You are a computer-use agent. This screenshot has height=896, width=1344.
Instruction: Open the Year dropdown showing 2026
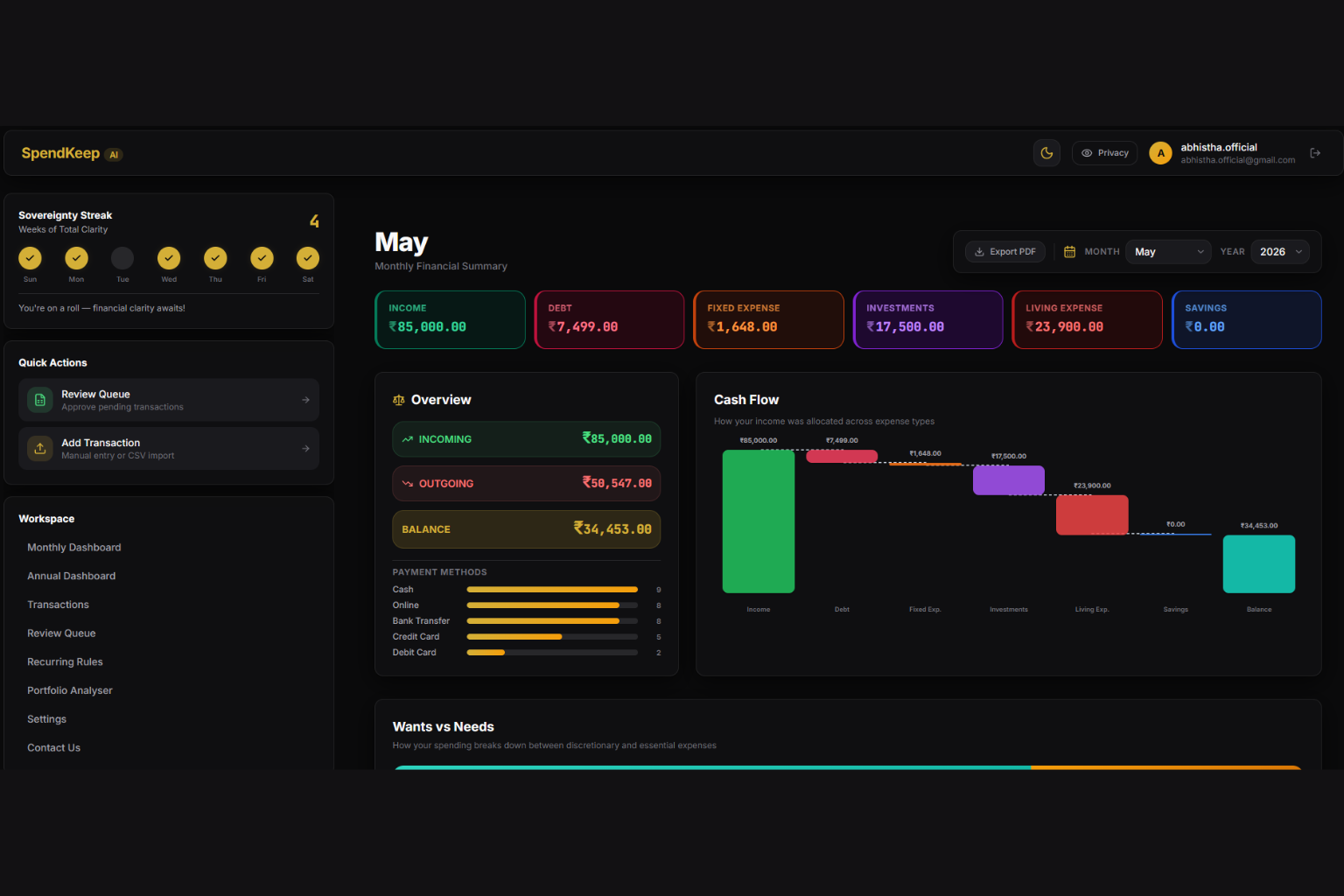pyautogui.click(x=1280, y=252)
